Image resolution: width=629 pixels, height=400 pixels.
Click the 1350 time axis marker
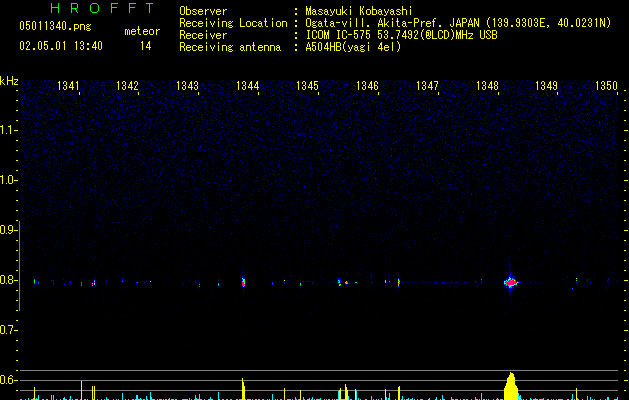tap(606, 86)
